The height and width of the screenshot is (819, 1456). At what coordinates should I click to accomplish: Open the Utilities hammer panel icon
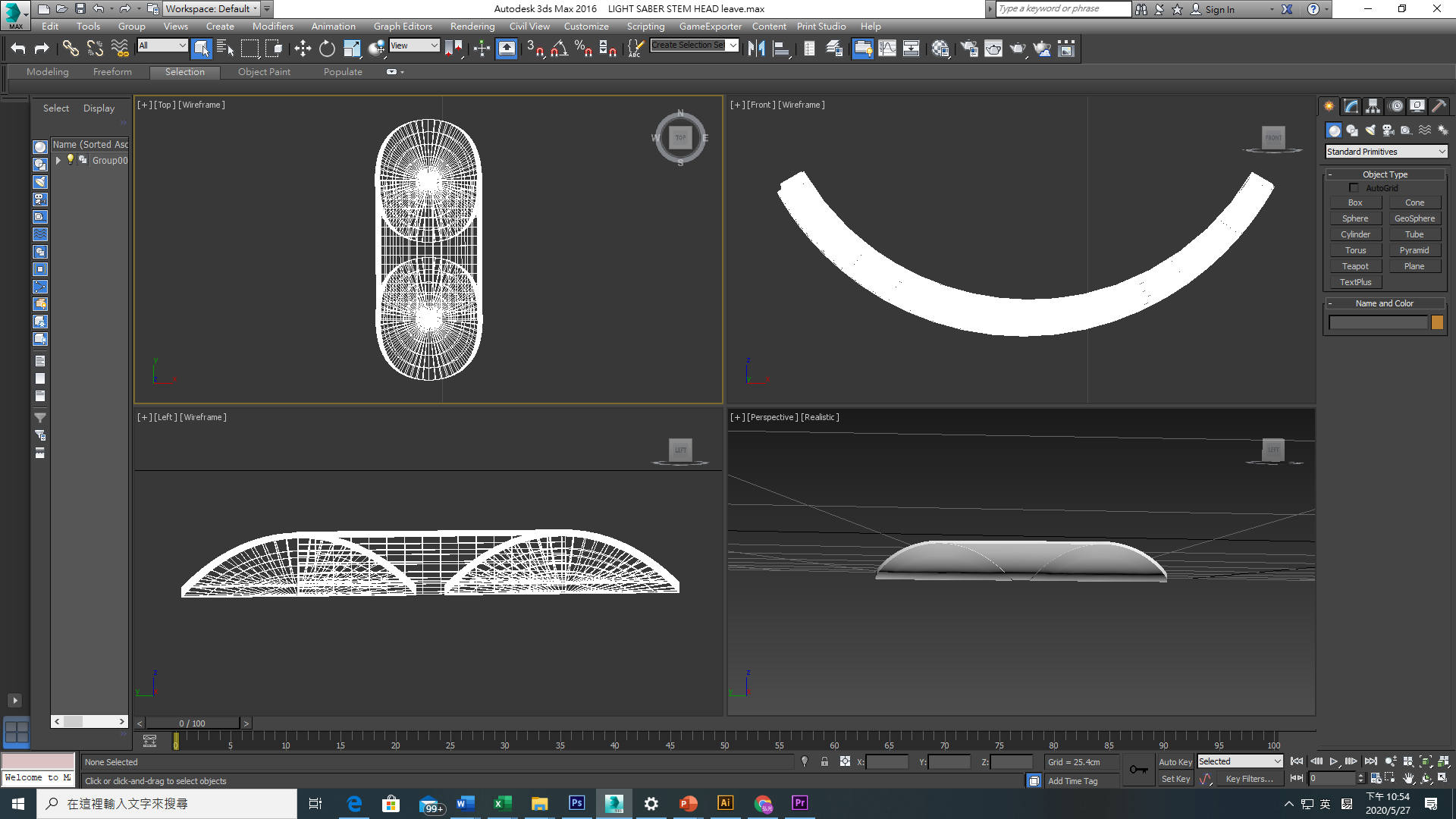[1439, 106]
